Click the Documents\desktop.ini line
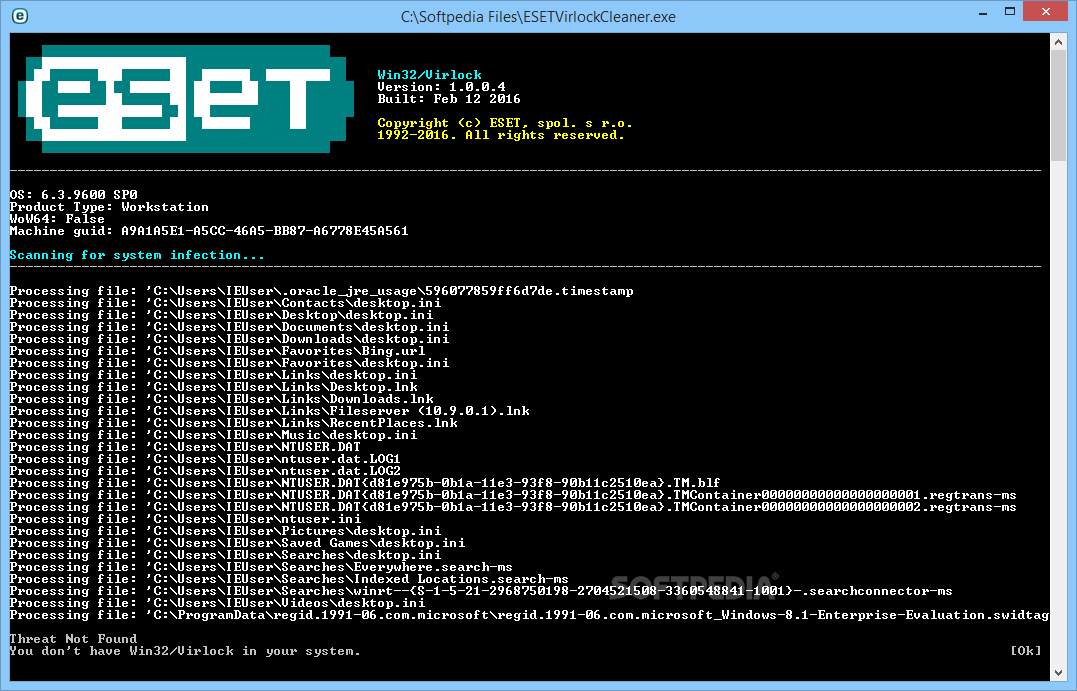 229,327
